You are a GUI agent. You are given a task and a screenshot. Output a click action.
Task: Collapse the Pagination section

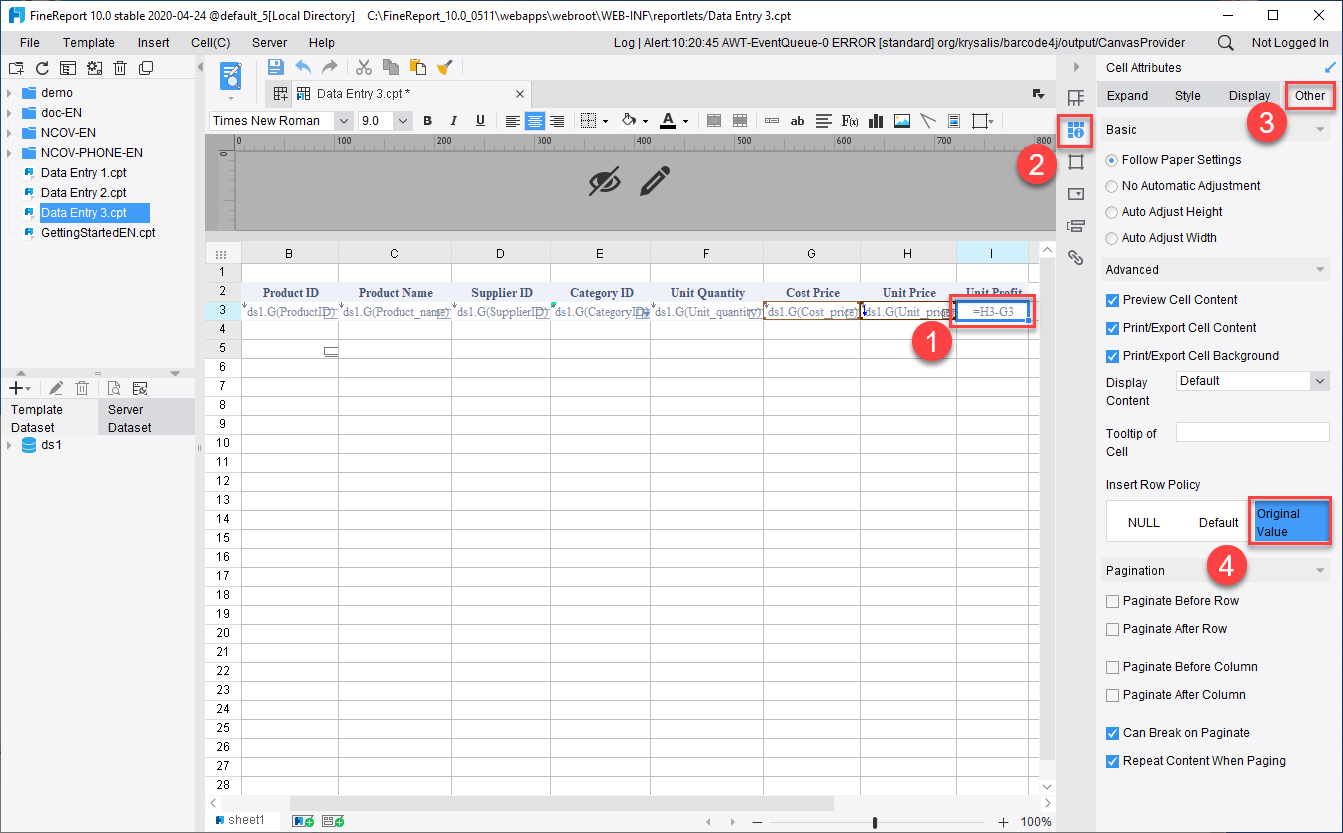point(1322,570)
